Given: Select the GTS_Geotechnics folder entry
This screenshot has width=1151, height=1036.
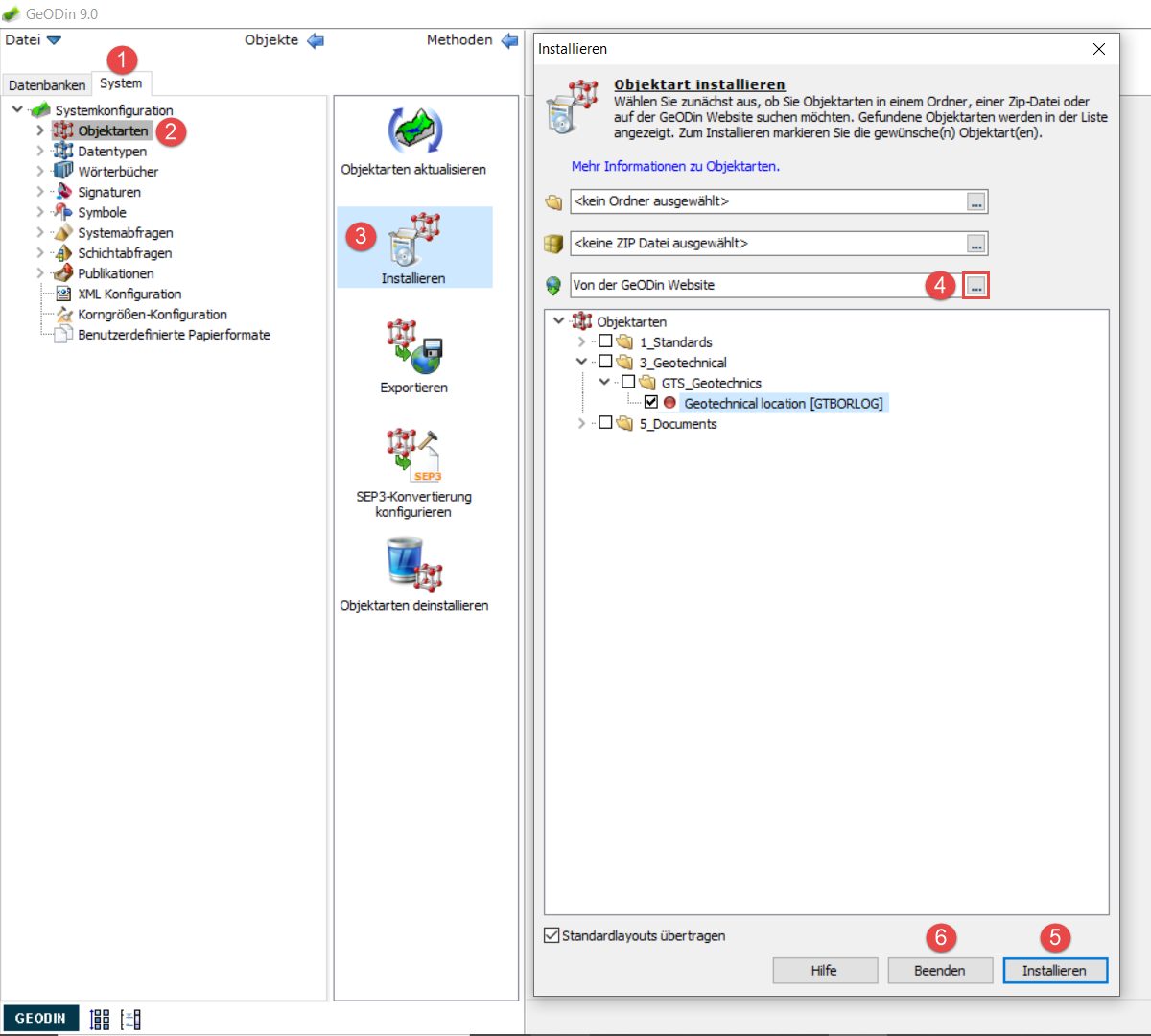Looking at the screenshot, I should point(712,383).
